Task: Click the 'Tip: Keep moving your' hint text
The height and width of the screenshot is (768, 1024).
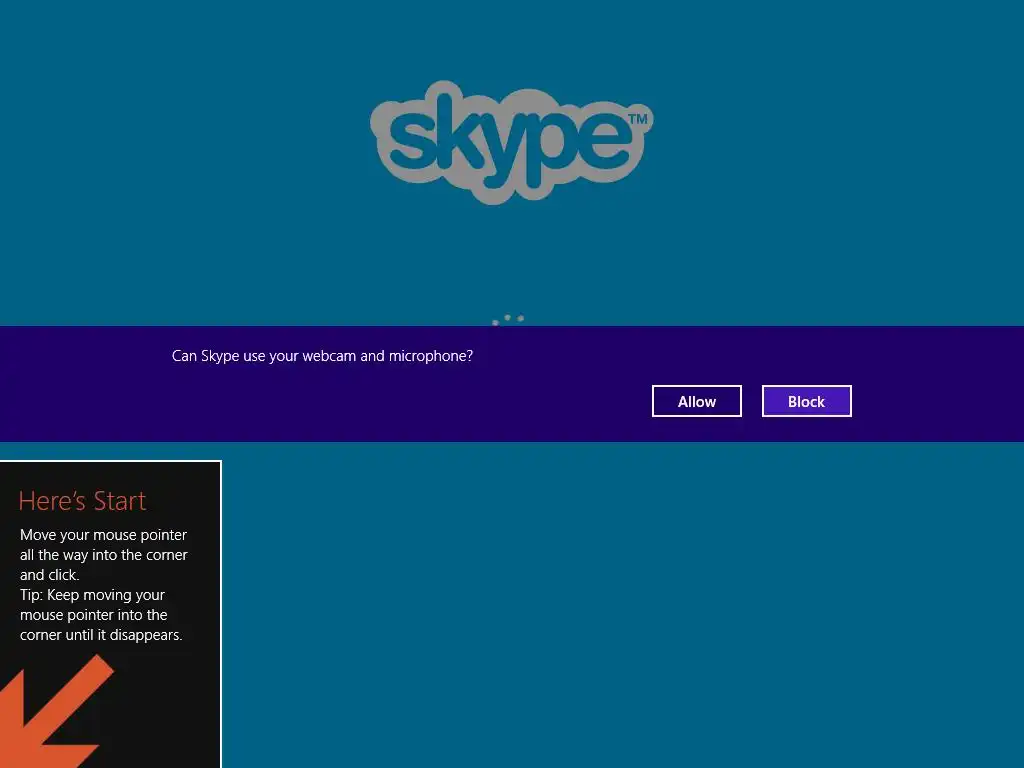Action: pyautogui.click(x=92, y=595)
